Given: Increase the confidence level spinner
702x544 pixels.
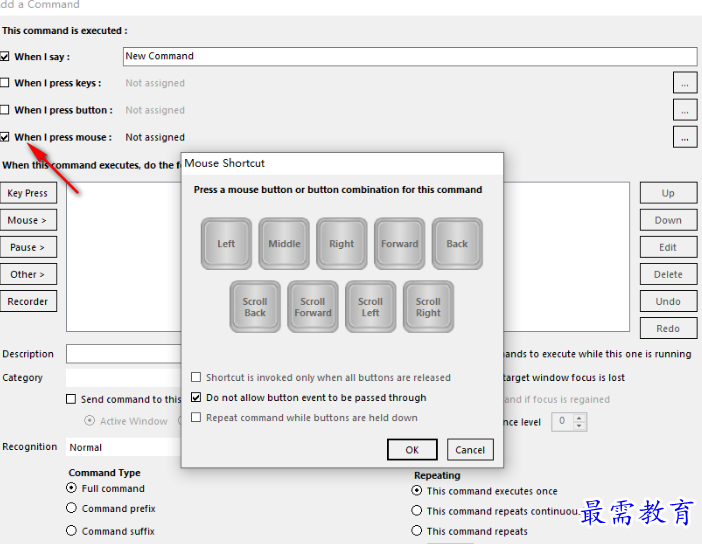Looking at the screenshot, I should pos(579,418).
